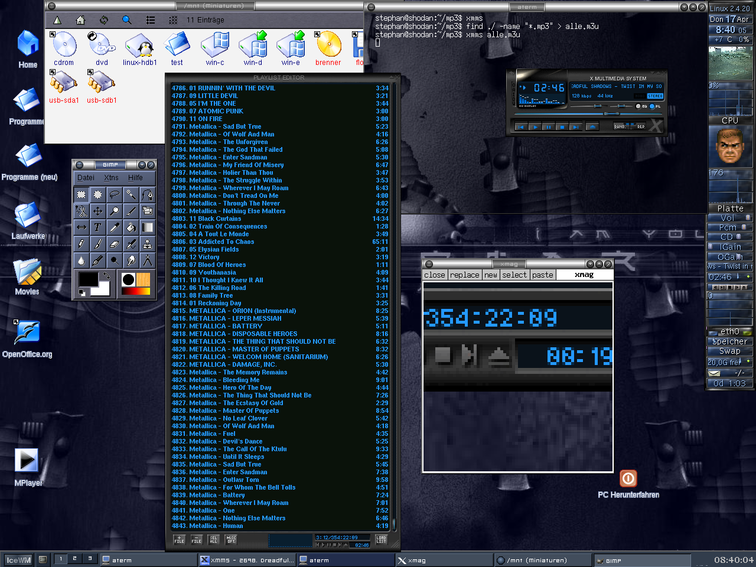Select the bucket fill tool in GIMP
The height and width of the screenshot is (567, 756).
[x=131, y=227]
